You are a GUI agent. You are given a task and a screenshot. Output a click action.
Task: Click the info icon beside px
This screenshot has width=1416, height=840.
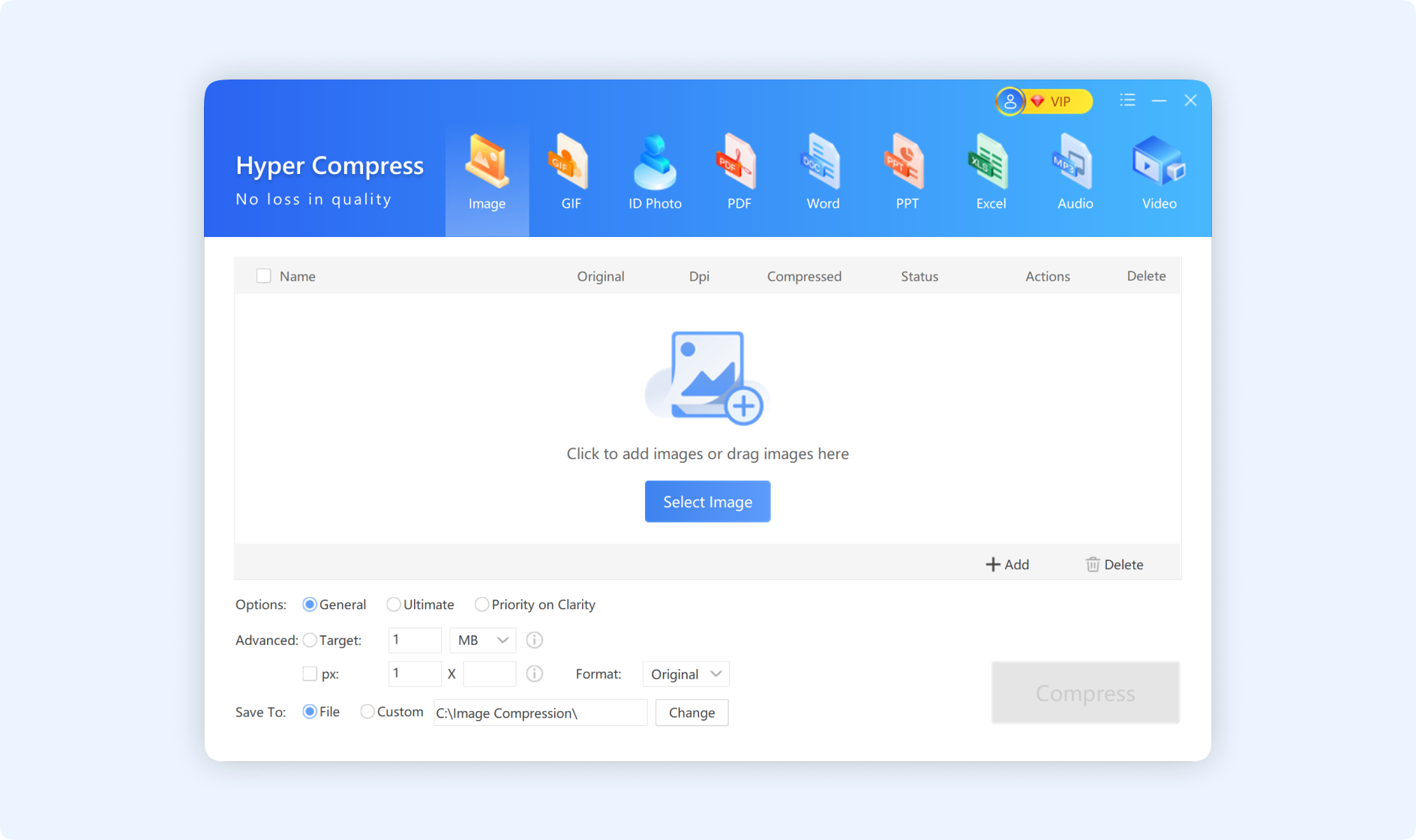[x=534, y=673]
